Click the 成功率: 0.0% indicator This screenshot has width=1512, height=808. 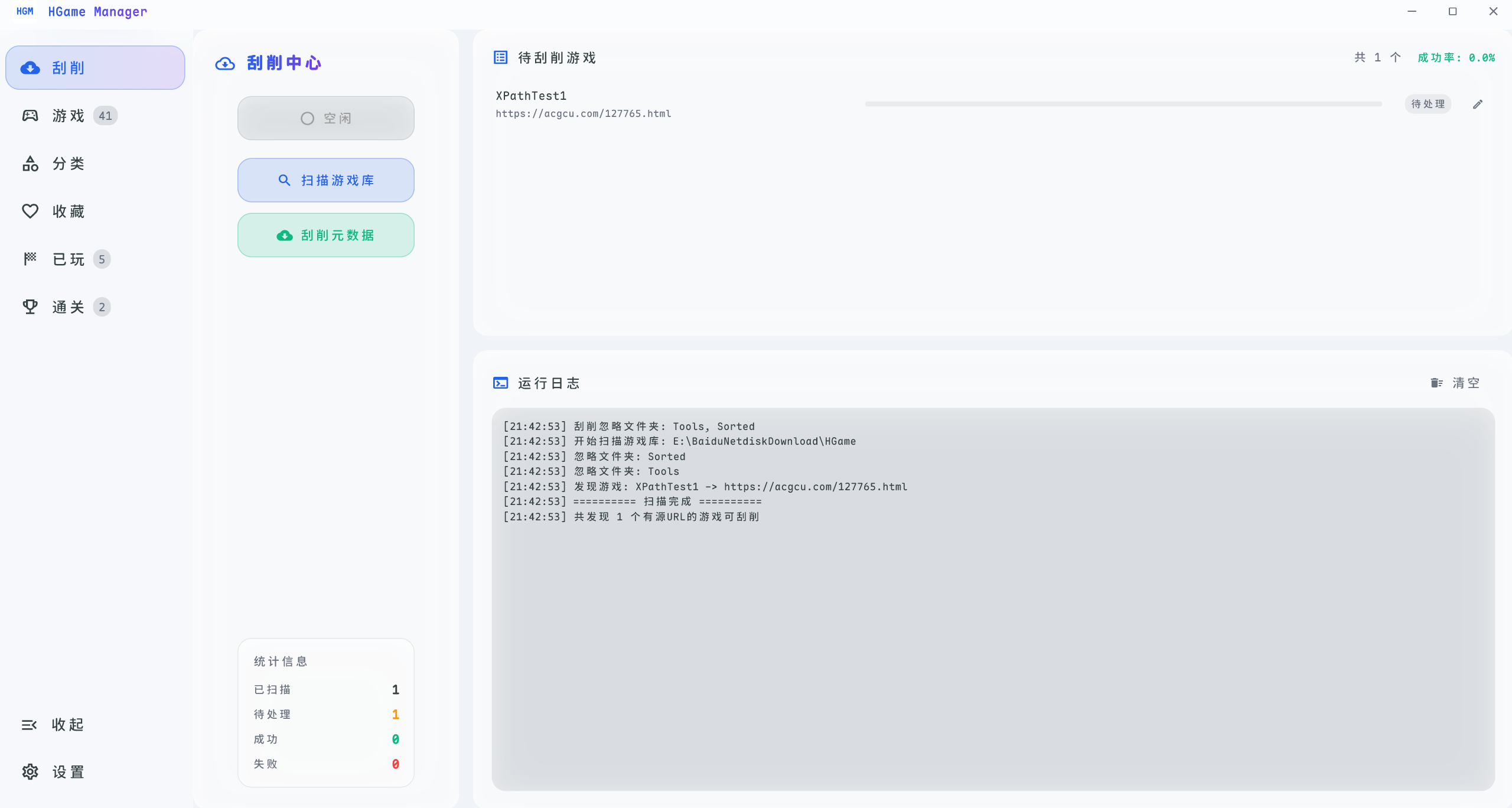1456,58
